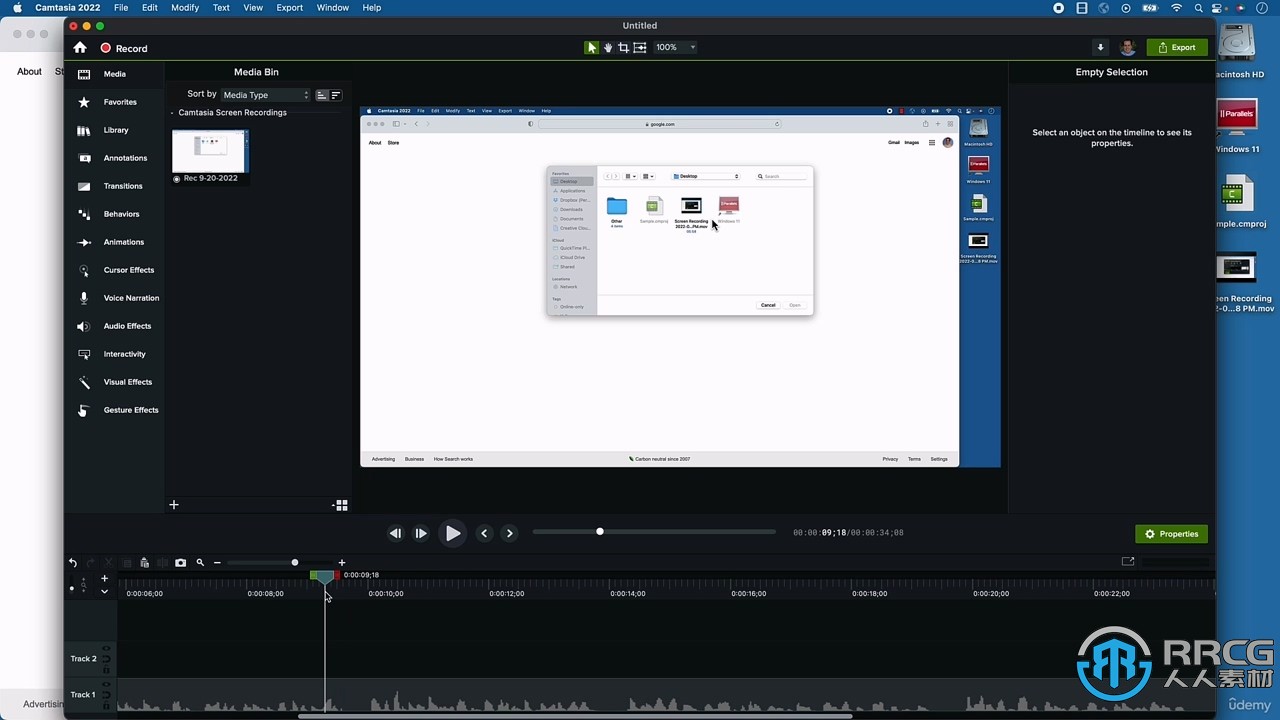Screen dimensions: 1280x720
Task: Click the previous frame playback button
Action: tap(395, 533)
